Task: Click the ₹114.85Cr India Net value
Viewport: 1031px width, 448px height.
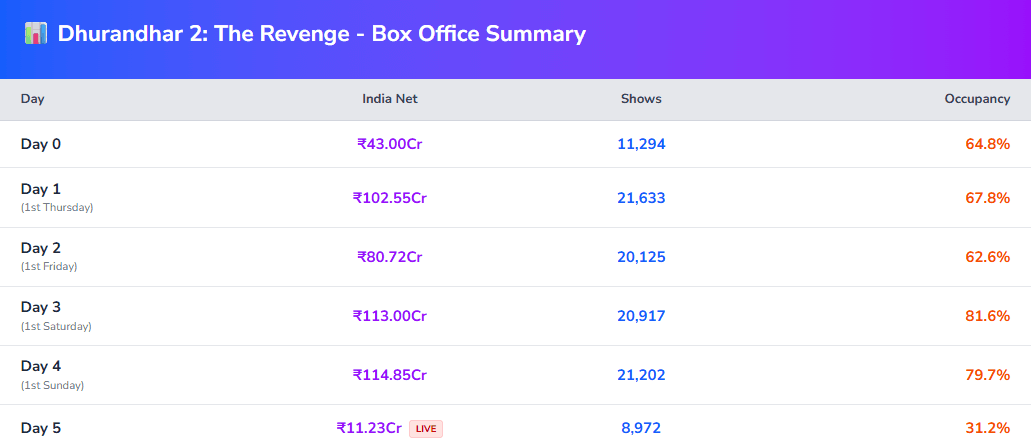Action: pos(390,375)
